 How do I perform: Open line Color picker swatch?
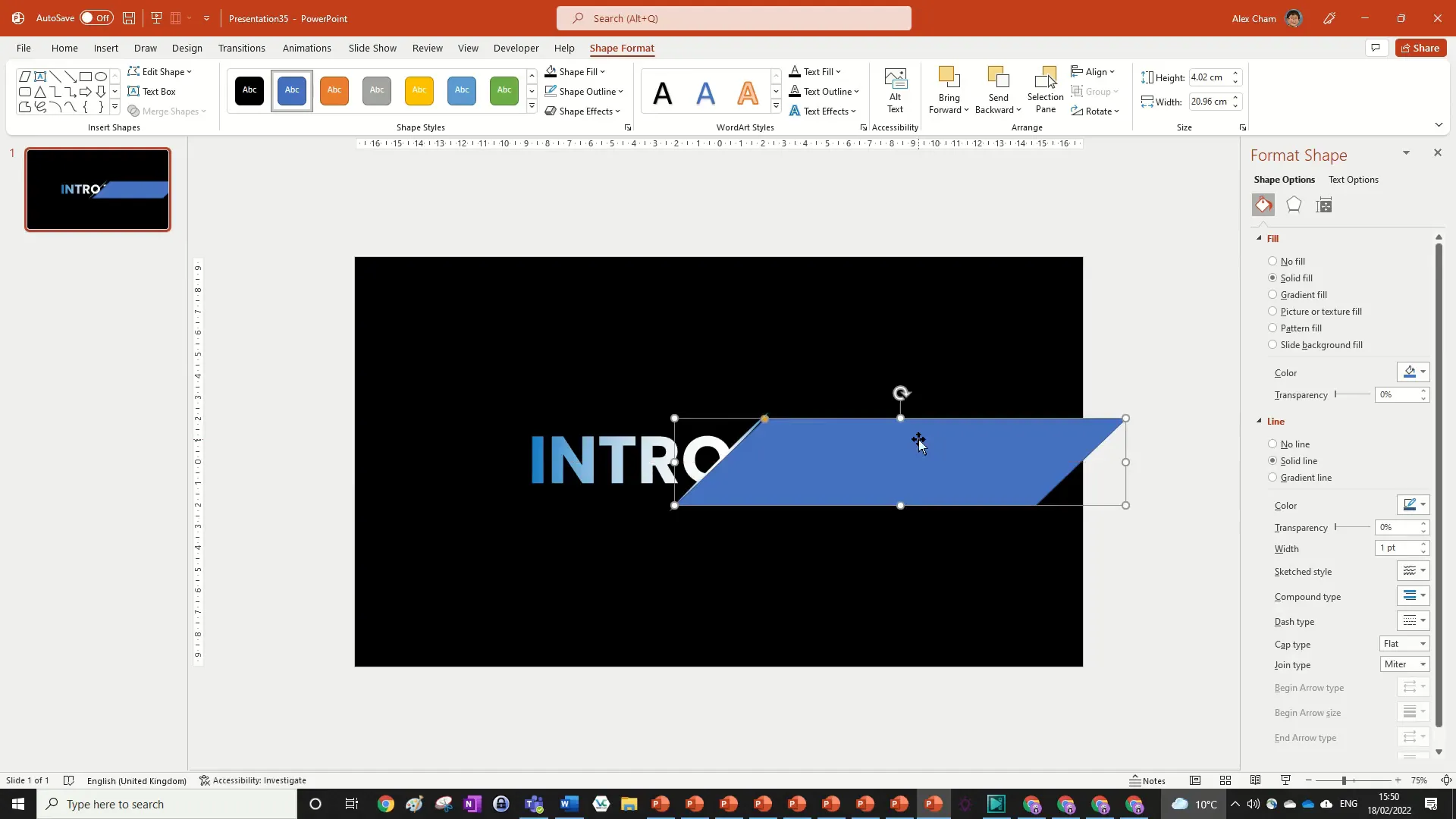(1414, 505)
